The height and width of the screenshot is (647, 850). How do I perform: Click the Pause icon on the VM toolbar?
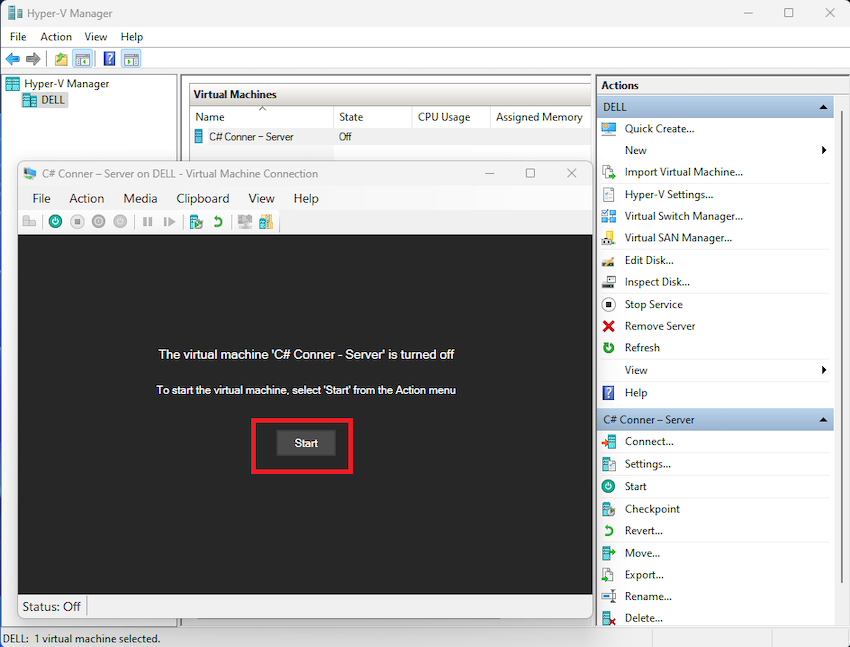[147, 221]
